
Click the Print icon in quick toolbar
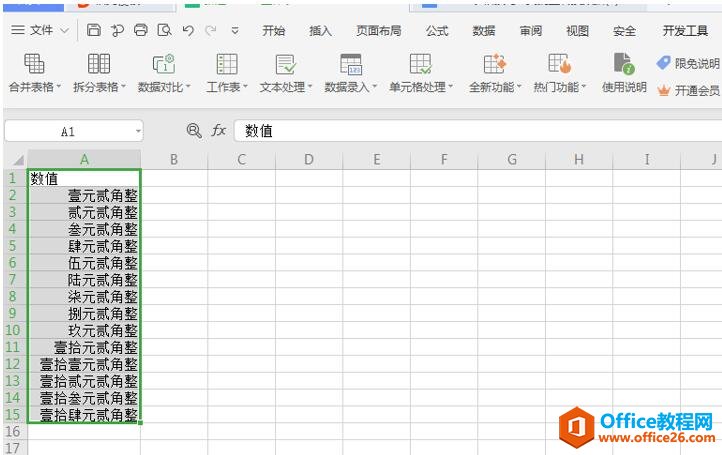click(141, 30)
